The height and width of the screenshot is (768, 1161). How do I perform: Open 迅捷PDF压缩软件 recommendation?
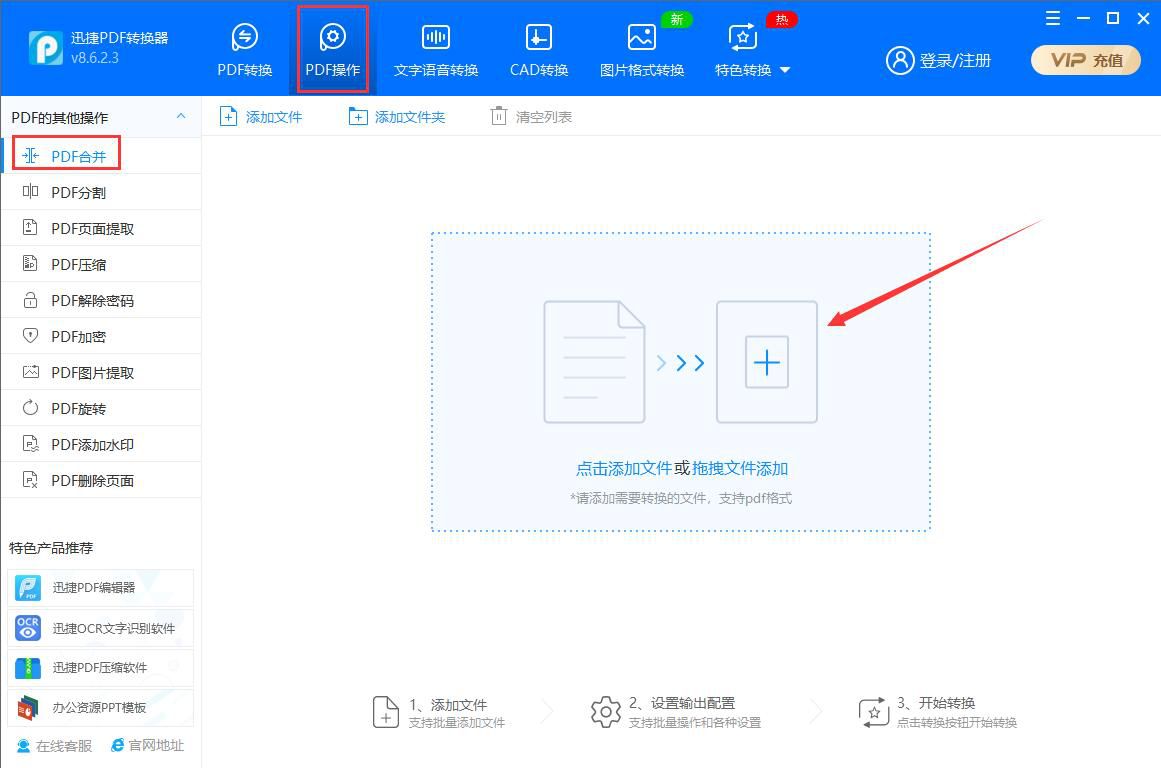(101, 668)
